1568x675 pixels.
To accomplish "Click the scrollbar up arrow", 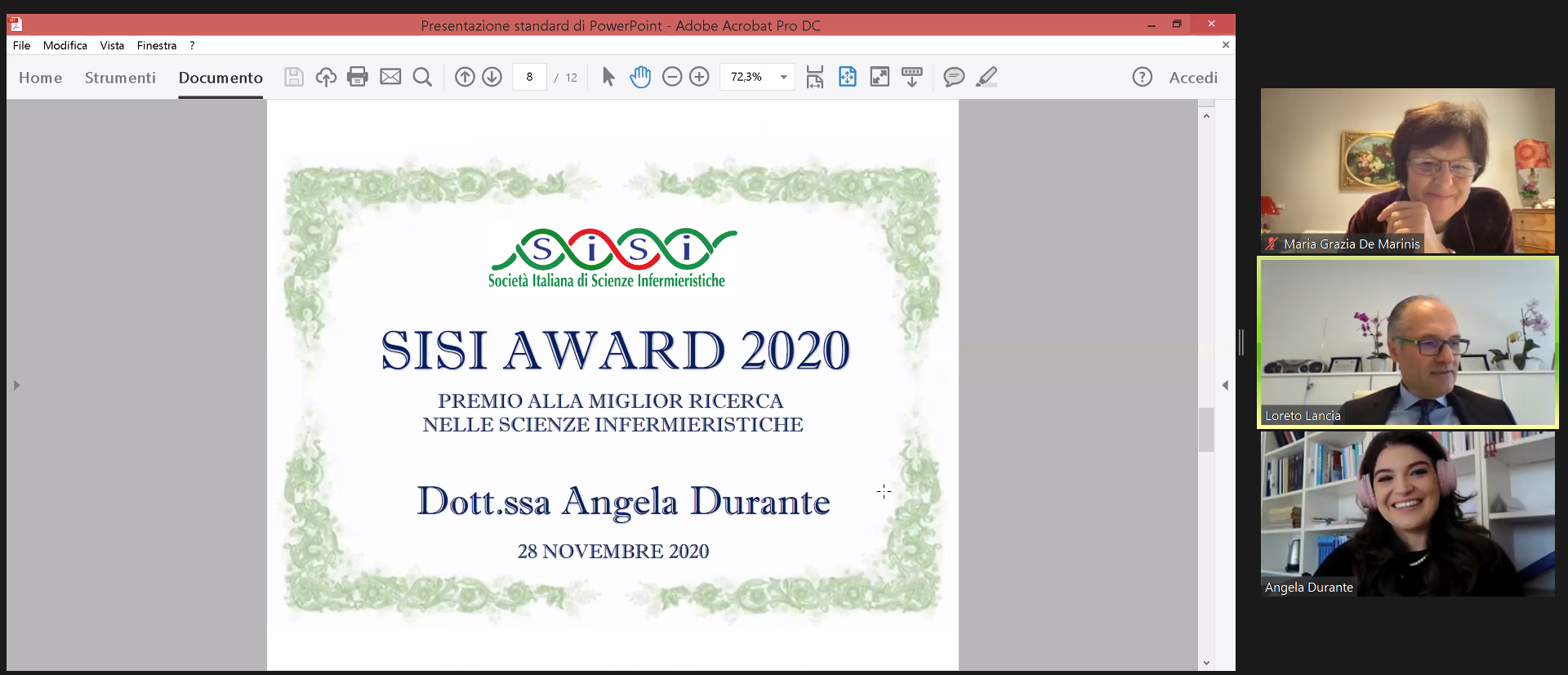I will pos(1206,116).
